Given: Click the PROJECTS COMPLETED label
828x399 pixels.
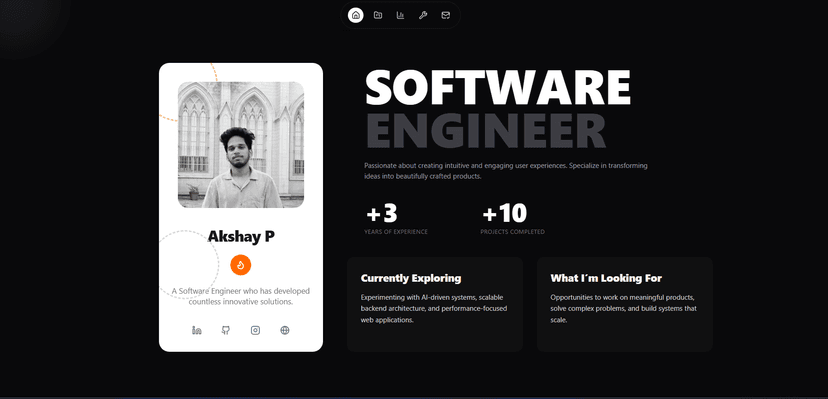Looking at the screenshot, I should 512,232.
